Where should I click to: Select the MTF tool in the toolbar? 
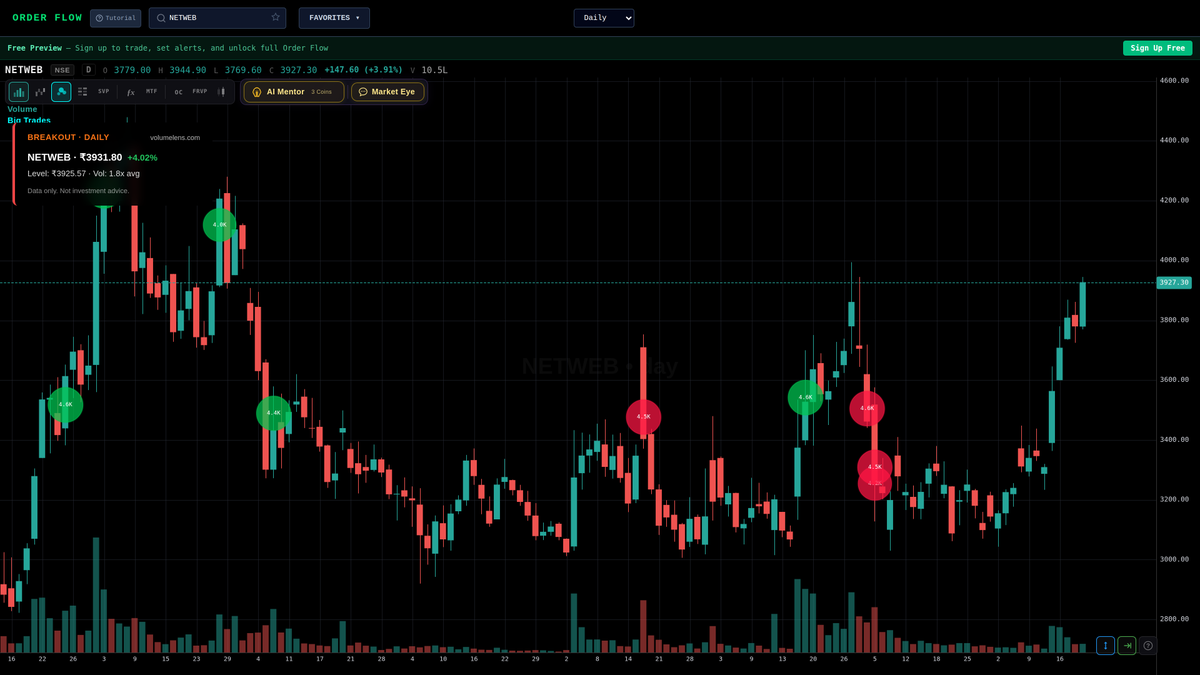point(151,91)
